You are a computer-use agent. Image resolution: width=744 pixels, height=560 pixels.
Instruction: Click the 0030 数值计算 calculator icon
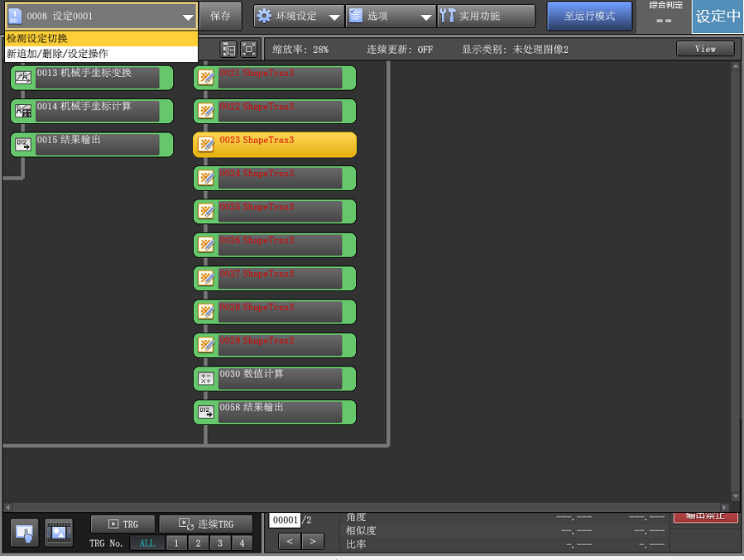click(206, 379)
